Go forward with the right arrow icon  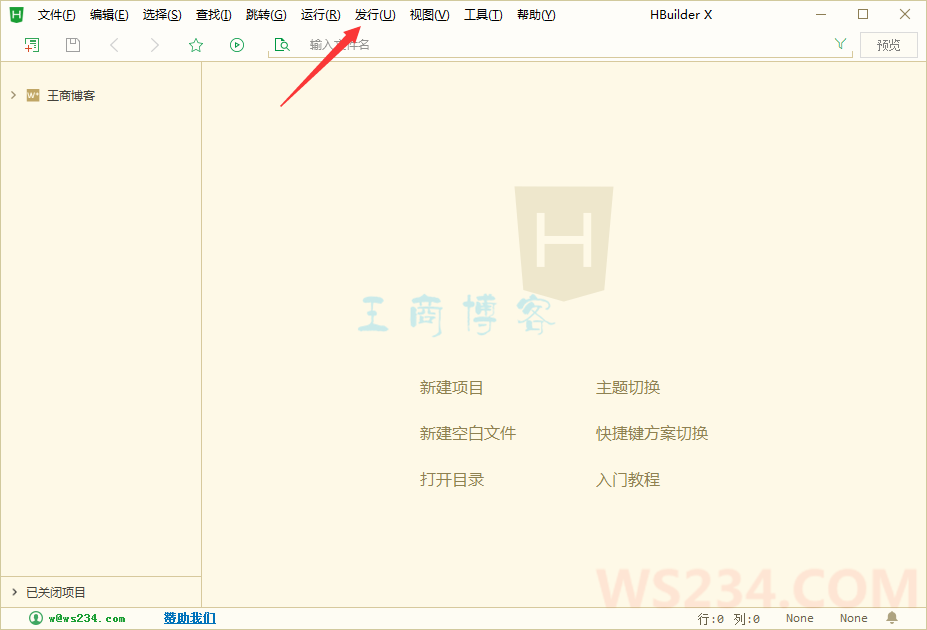tap(155, 45)
